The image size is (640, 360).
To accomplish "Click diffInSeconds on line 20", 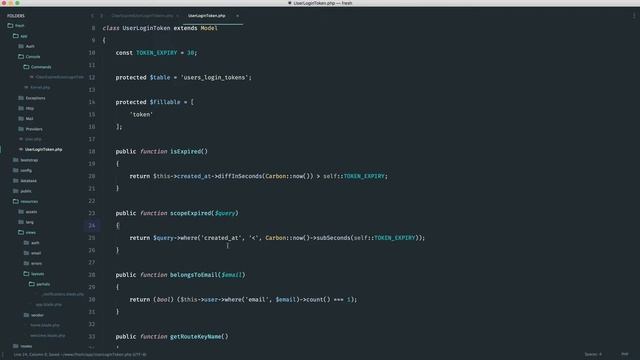I will pos(239,176).
